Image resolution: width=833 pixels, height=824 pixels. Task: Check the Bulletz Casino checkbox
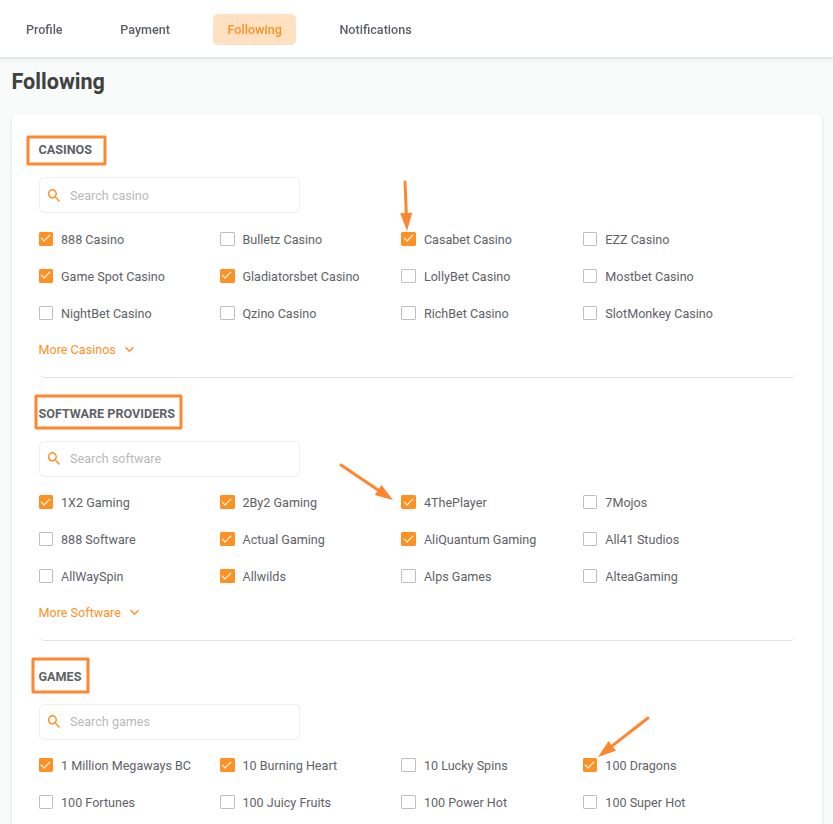coord(227,239)
